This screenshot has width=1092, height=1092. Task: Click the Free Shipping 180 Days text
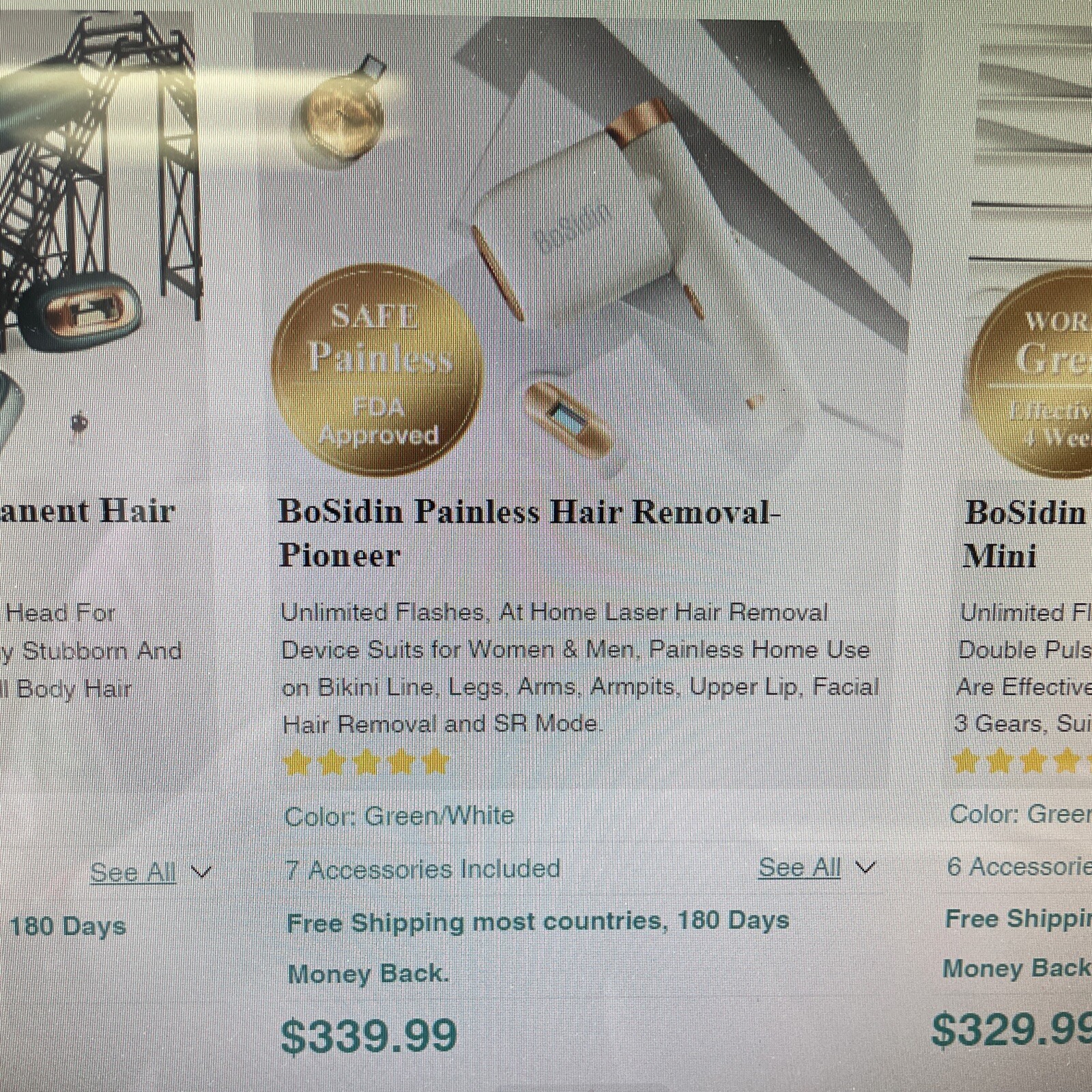538,947
